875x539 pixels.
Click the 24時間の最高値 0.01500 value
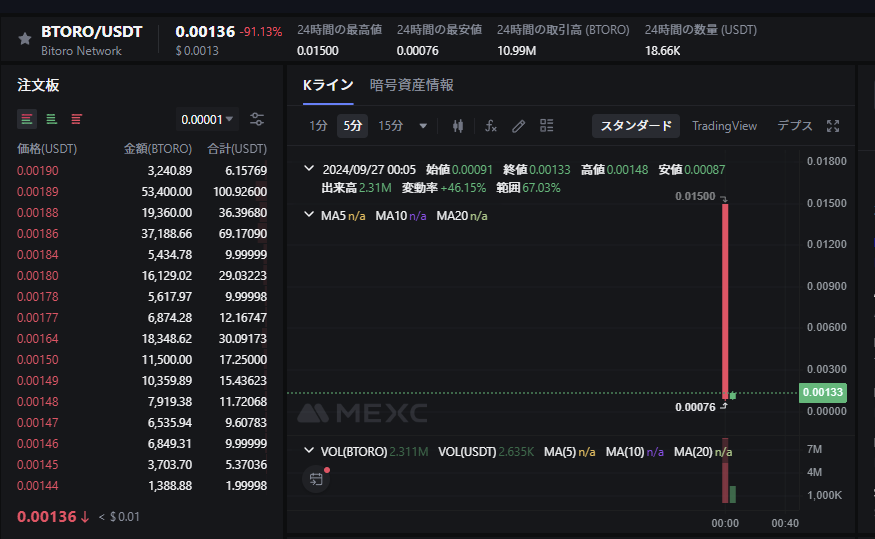click(x=318, y=51)
